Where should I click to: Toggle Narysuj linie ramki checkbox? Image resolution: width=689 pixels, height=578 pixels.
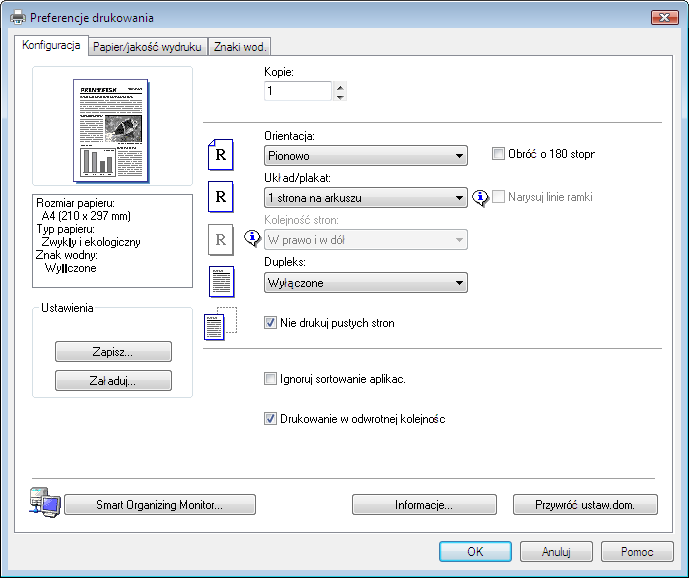click(x=498, y=196)
